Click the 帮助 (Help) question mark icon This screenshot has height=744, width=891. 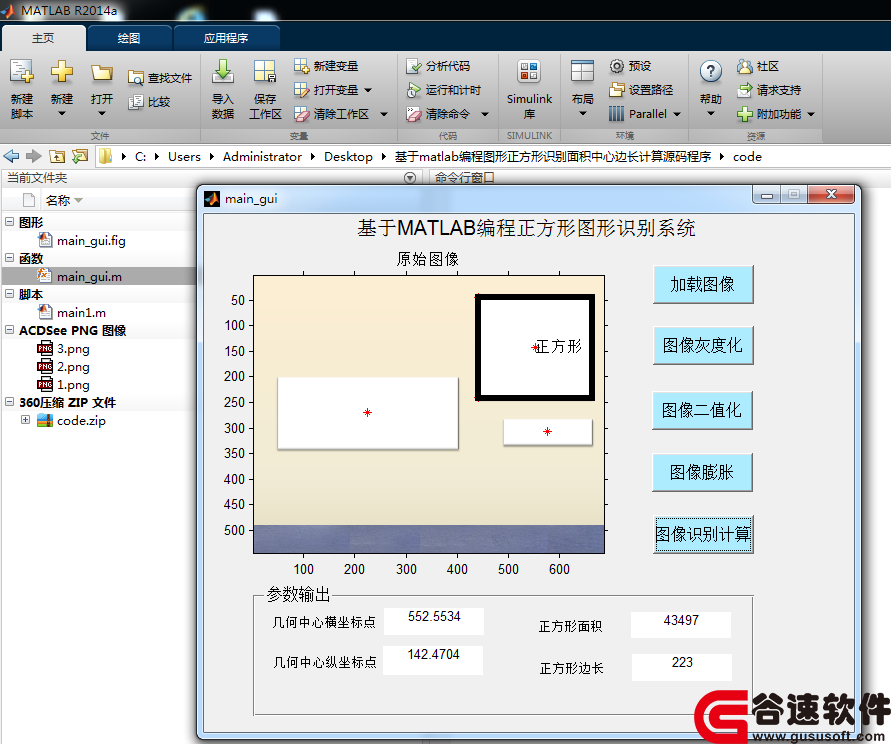pyautogui.click(x=711, y=72)
